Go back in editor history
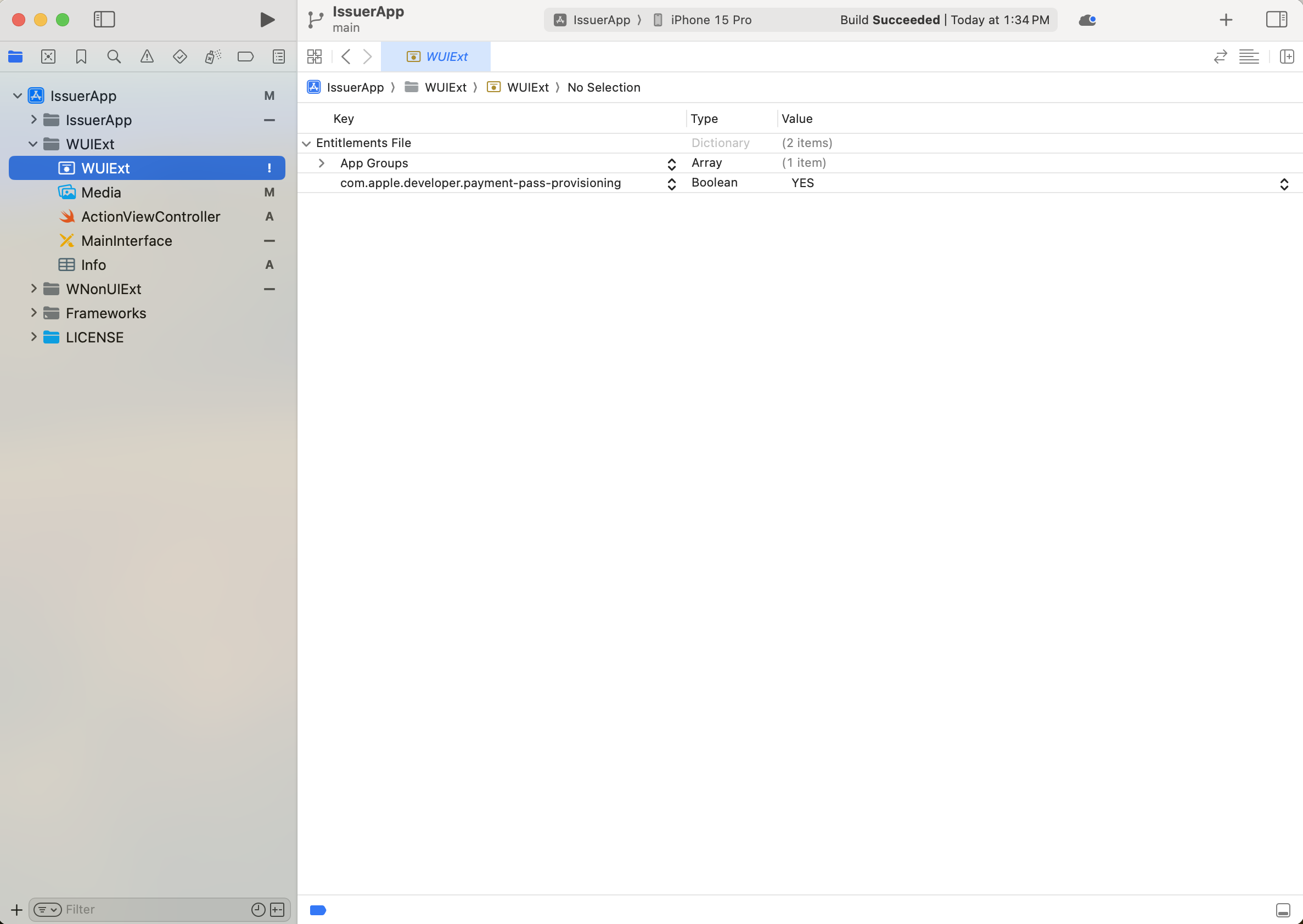1303x924 pixels. (345, 57)
